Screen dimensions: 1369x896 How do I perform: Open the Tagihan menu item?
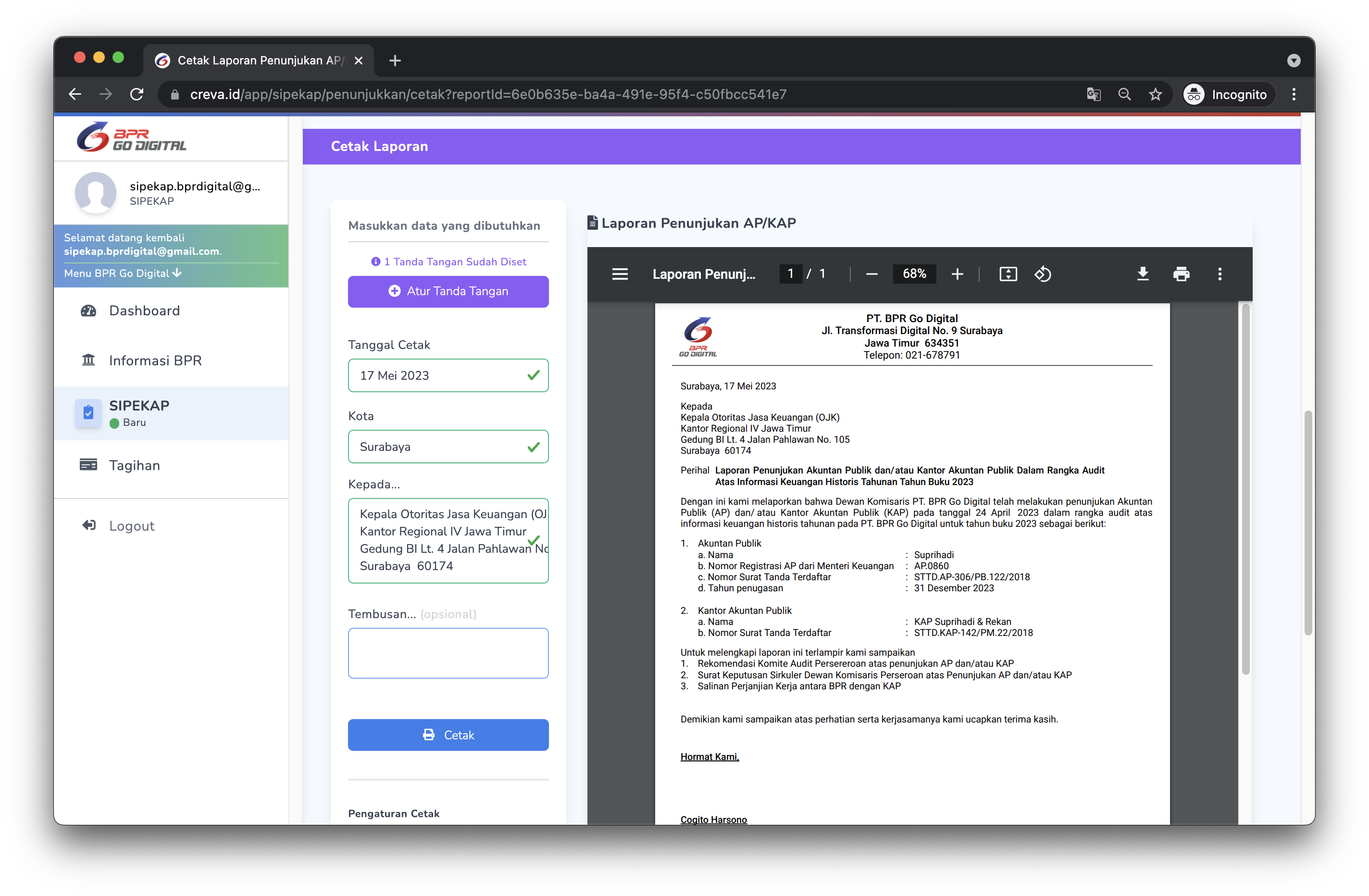point(172,465)
